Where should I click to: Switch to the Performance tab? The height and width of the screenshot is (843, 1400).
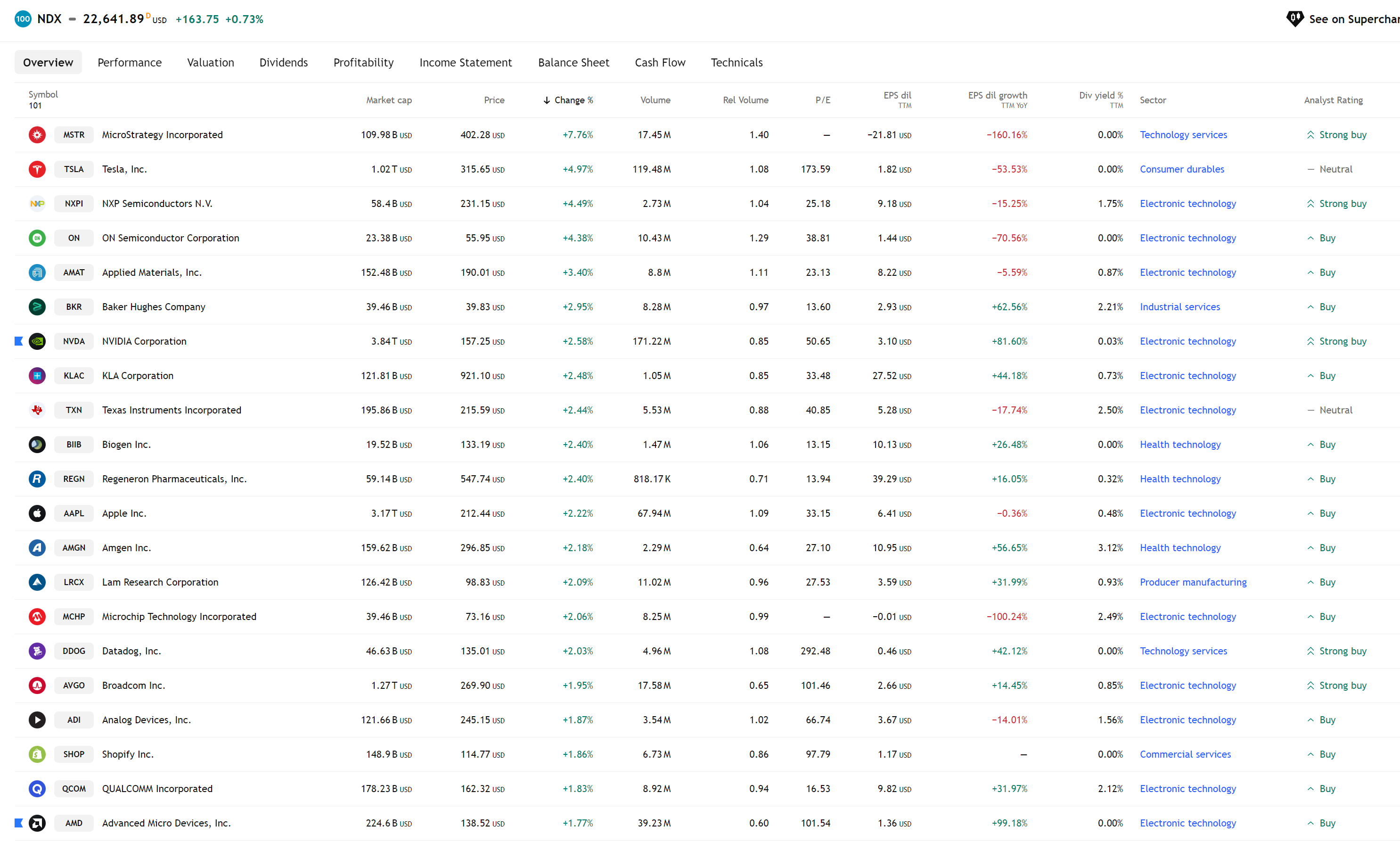130,63
